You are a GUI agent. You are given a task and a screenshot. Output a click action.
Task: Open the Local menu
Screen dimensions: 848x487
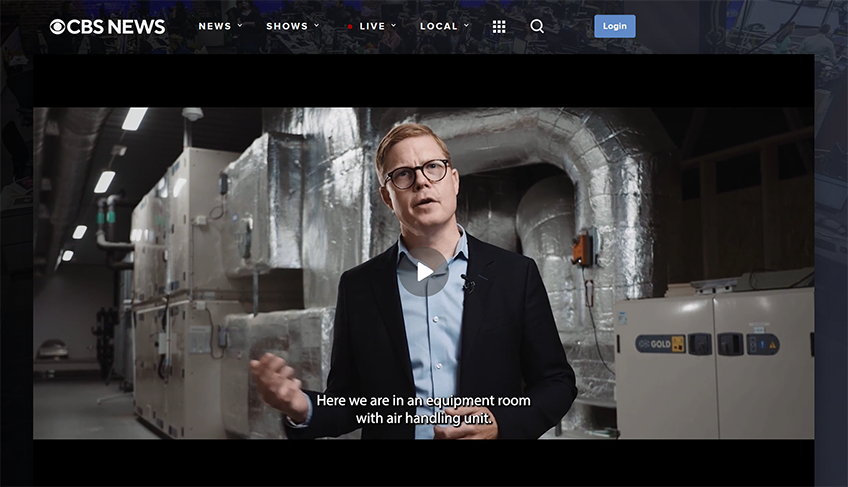439,26
